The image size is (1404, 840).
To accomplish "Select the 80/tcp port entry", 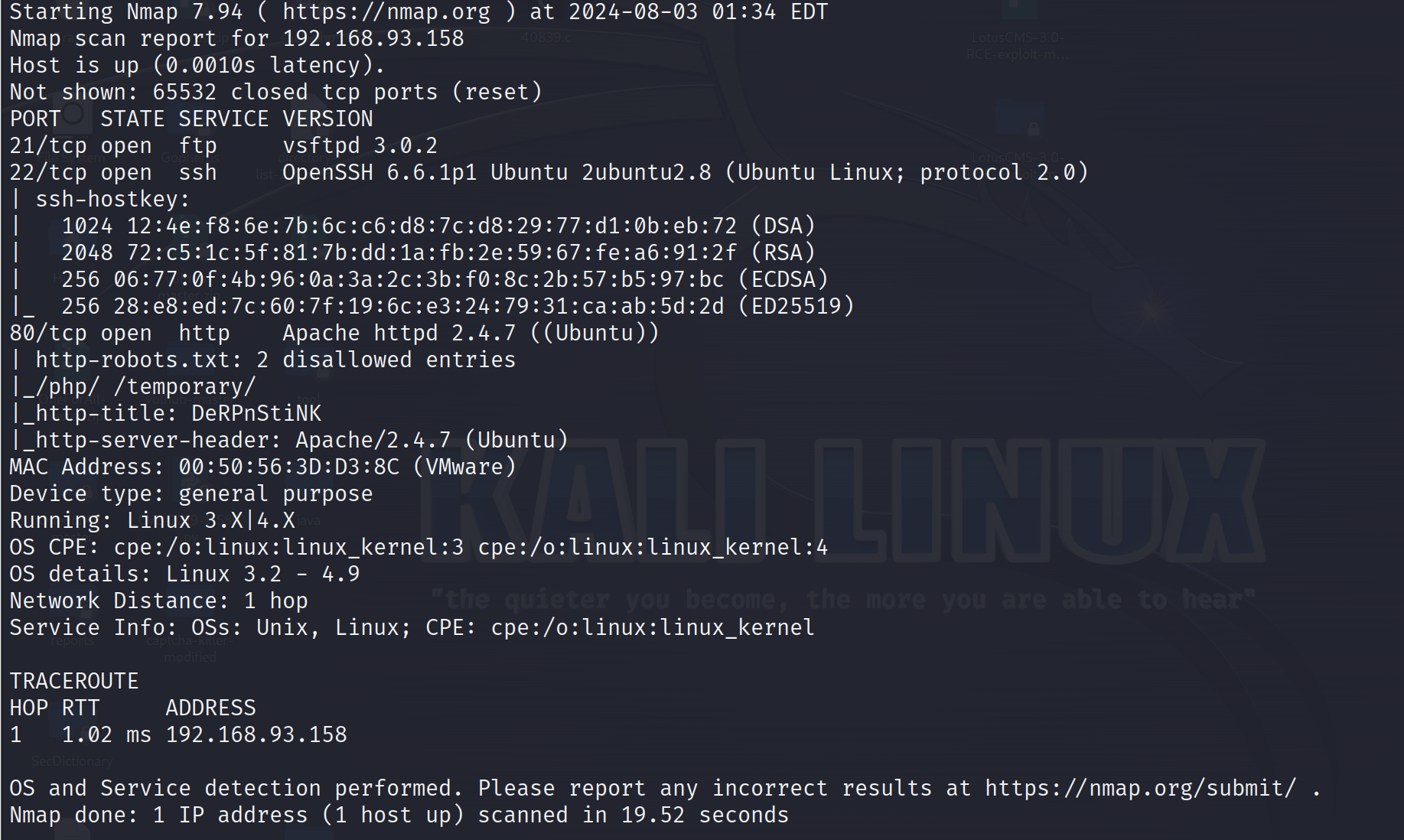I will click(48, 334).
